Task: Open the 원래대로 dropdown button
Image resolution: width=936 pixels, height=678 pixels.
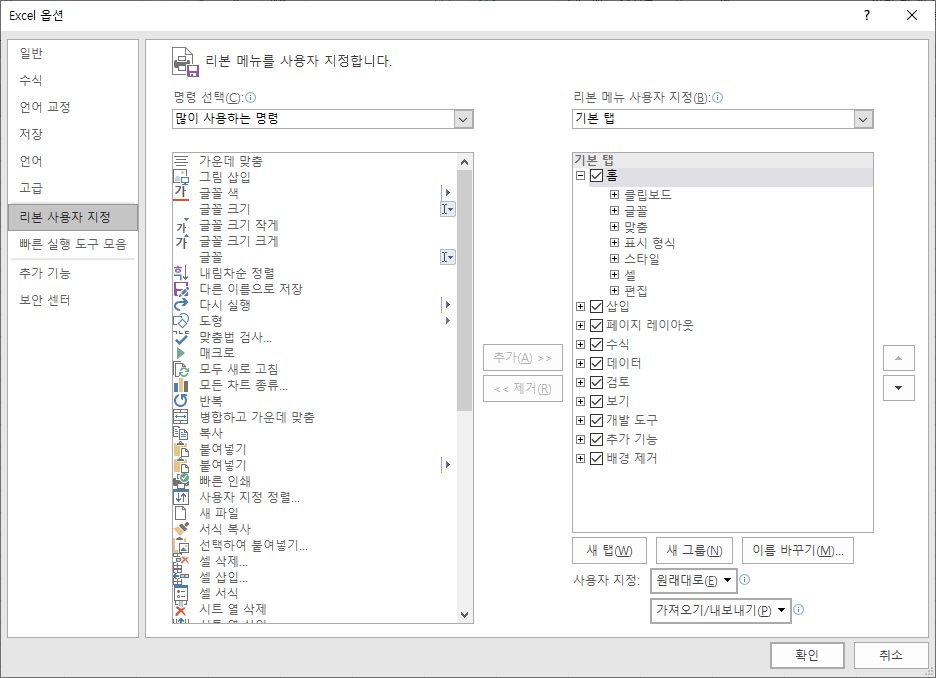Action: [x=694, y=580]
